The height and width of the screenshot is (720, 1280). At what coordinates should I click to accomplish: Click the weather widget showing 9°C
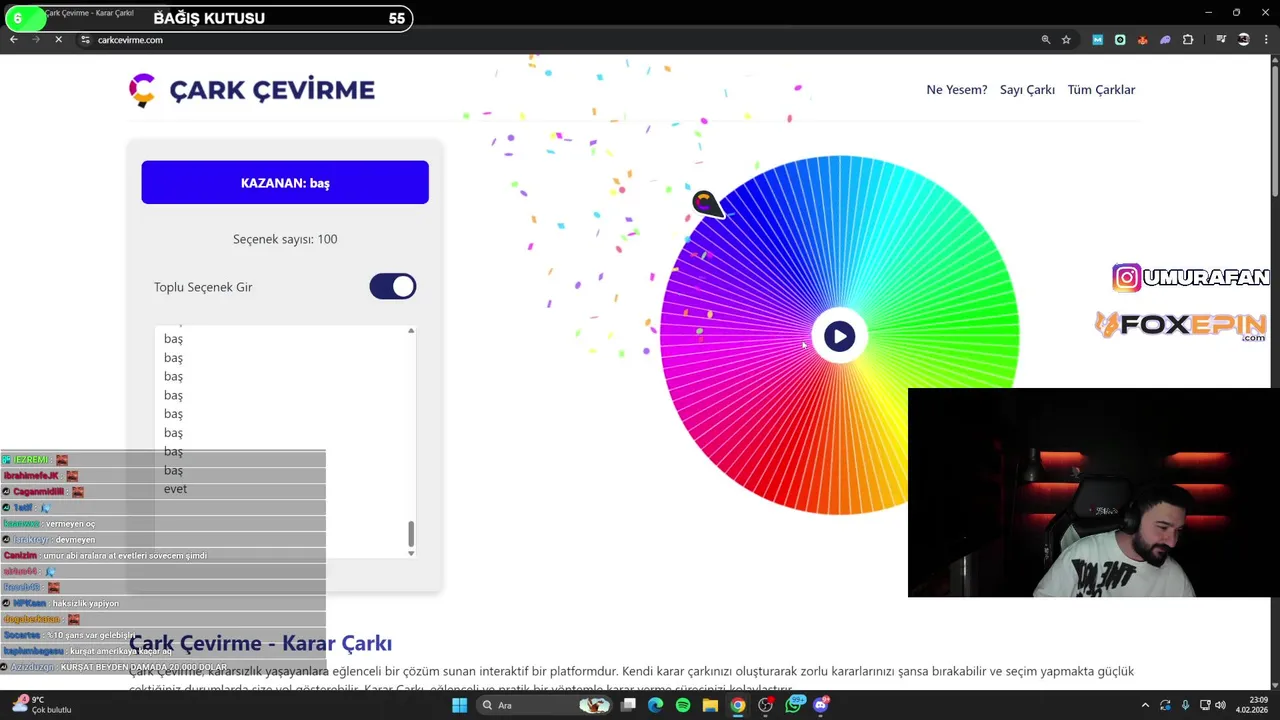(x=42, y=705)
